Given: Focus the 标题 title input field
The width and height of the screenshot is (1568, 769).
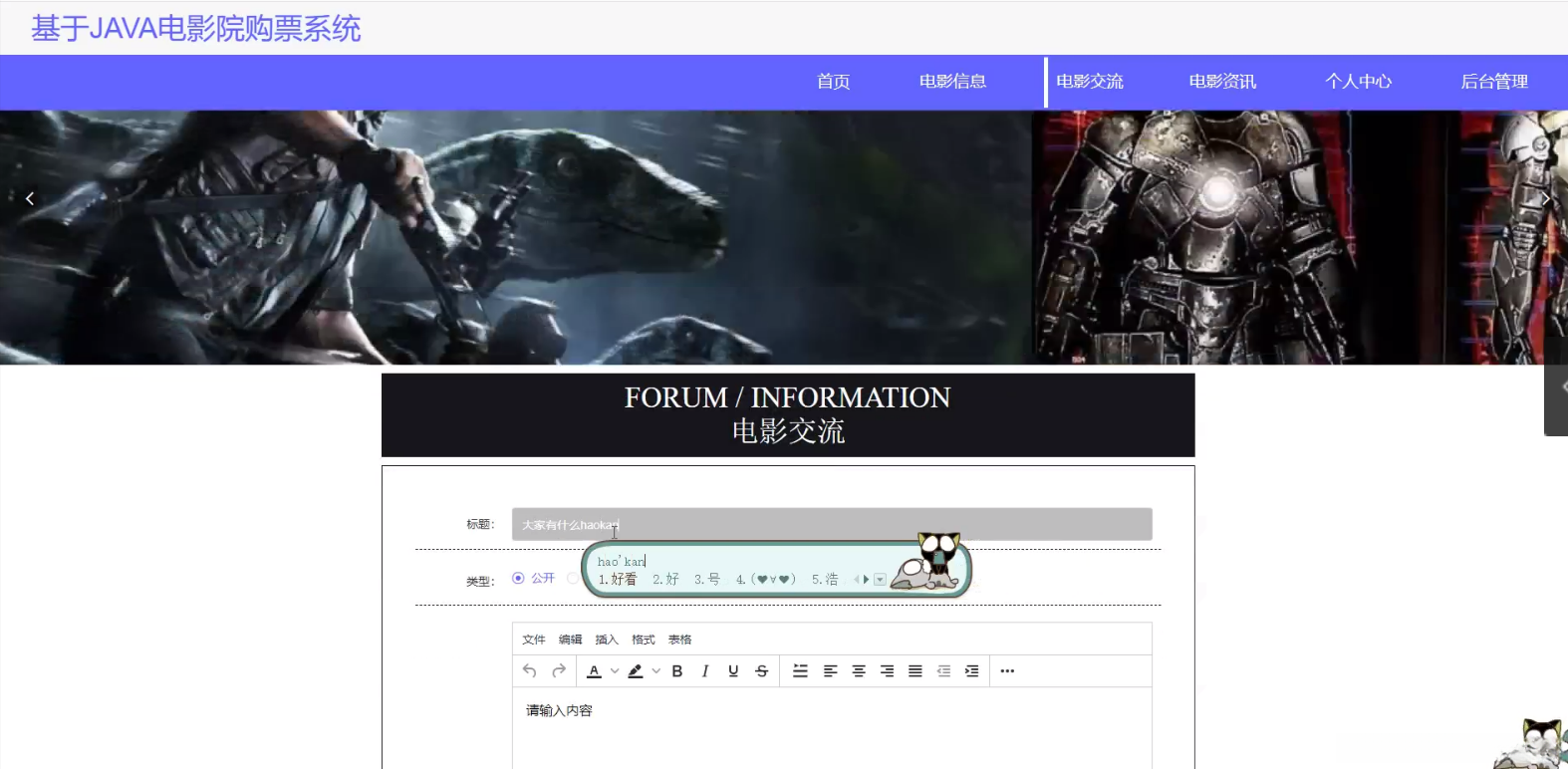Looking at the screenshot, I should [832, 524].
